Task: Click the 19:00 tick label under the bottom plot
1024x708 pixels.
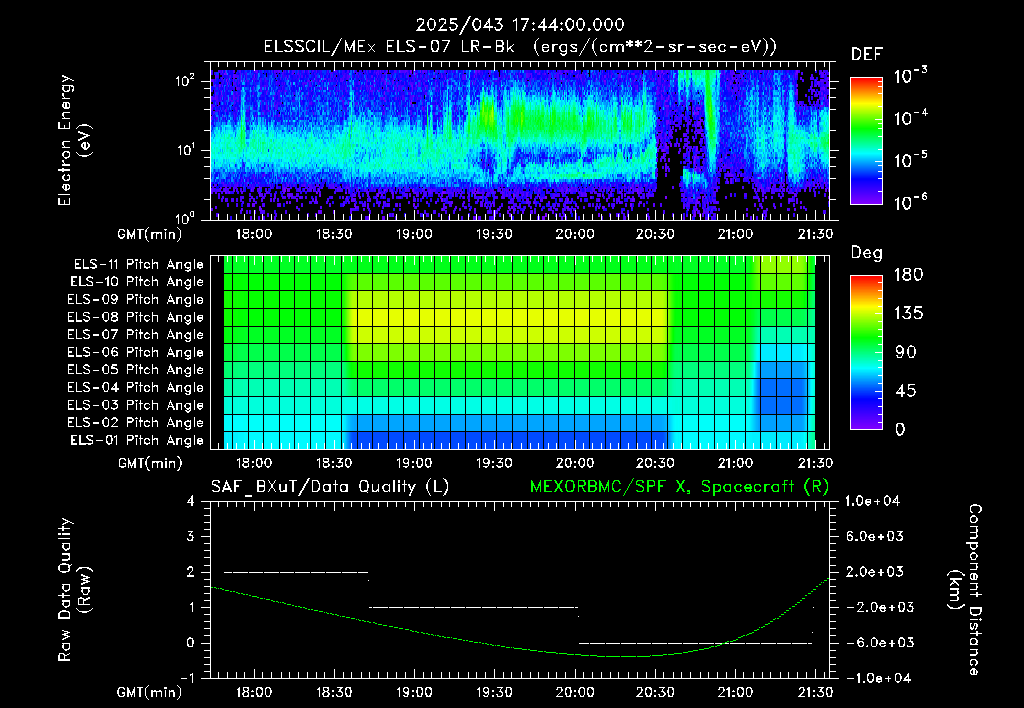Action: 413,692
